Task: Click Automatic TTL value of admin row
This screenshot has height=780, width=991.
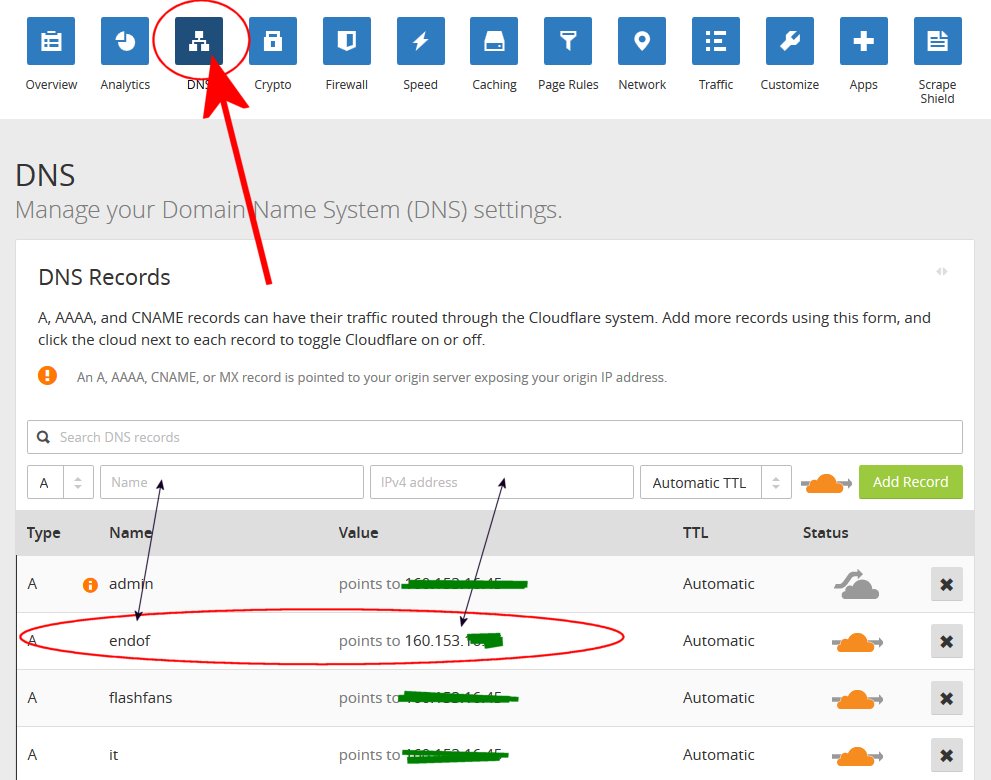Action: pyautogui.click(x=719, y=584)
